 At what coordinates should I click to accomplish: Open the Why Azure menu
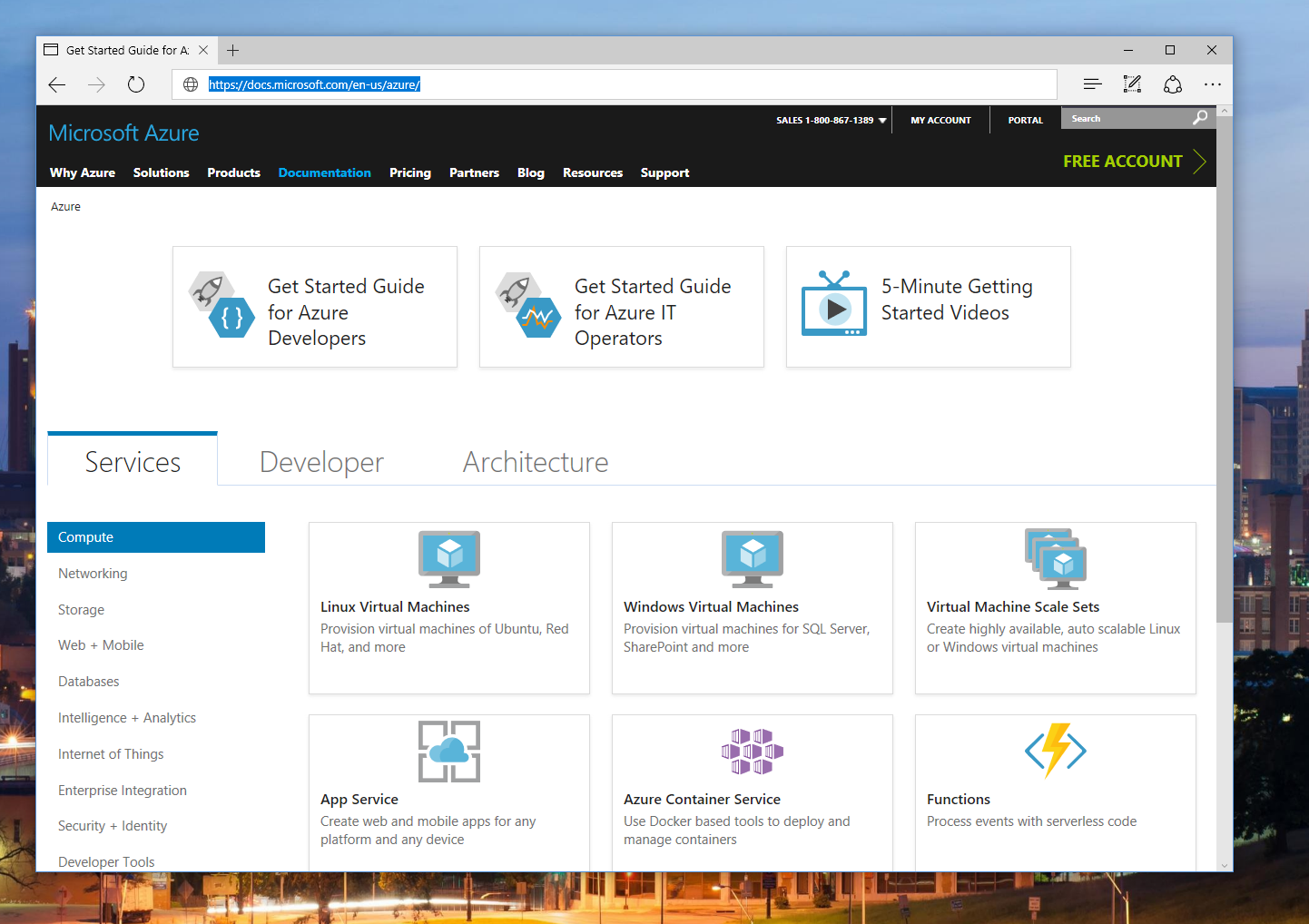[x=83, y=172]
